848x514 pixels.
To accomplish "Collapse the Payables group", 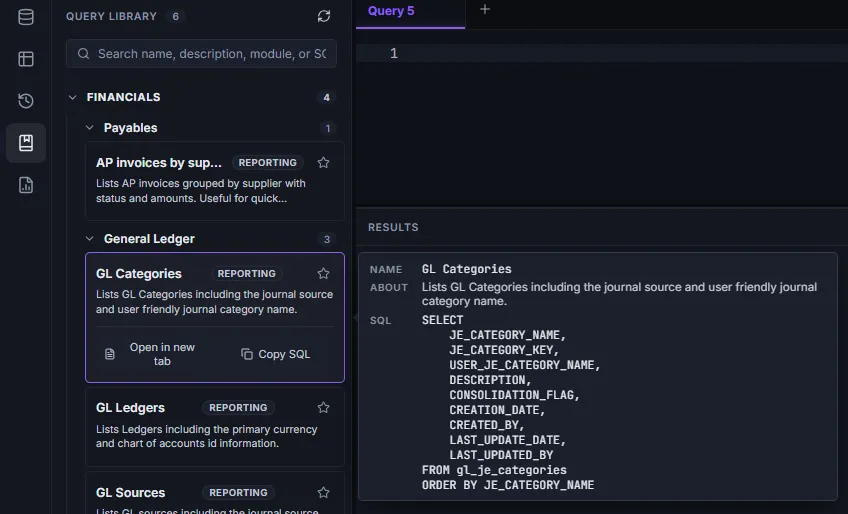I will [90, 128].
